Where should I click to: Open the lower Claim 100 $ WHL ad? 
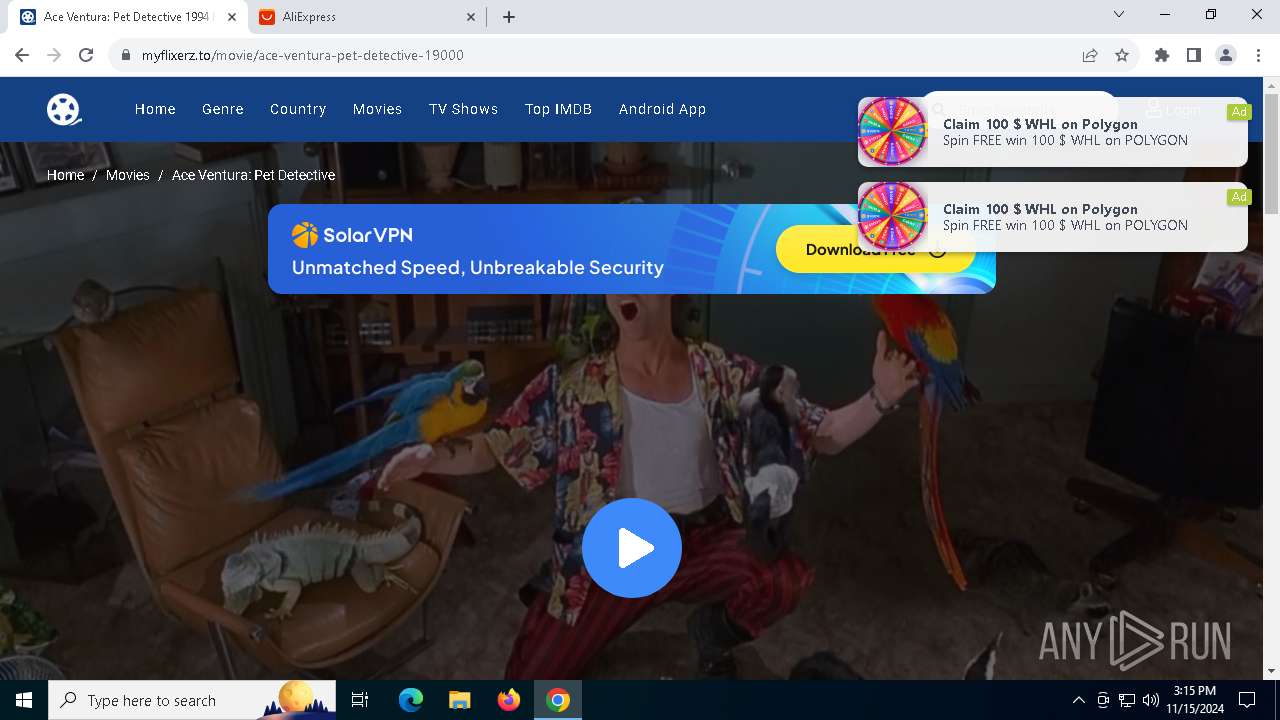[1053, 217]
